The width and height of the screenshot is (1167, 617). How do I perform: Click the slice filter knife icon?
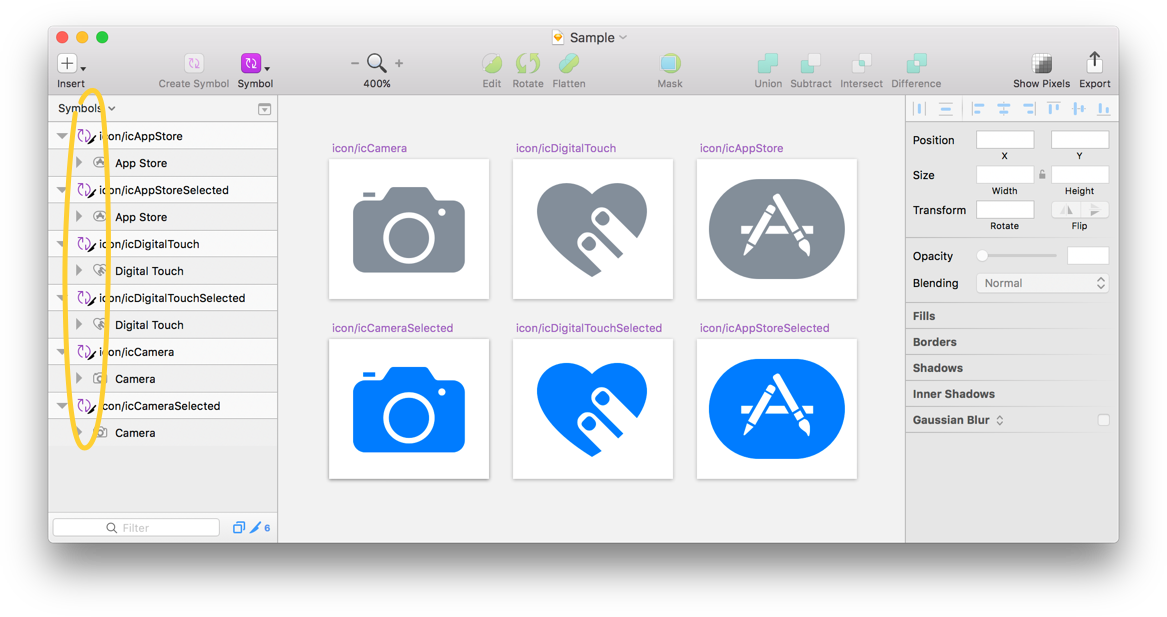tap(255, 528)
